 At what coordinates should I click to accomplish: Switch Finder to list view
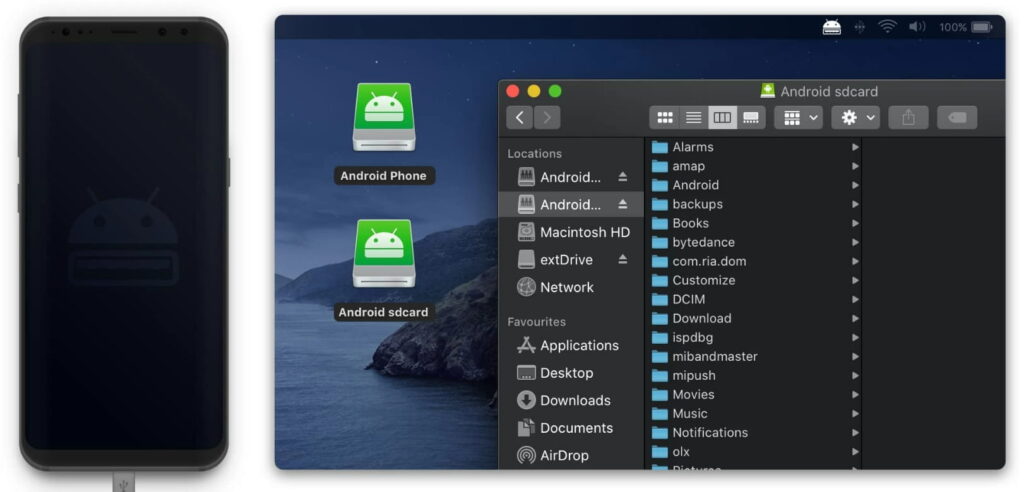694,118
